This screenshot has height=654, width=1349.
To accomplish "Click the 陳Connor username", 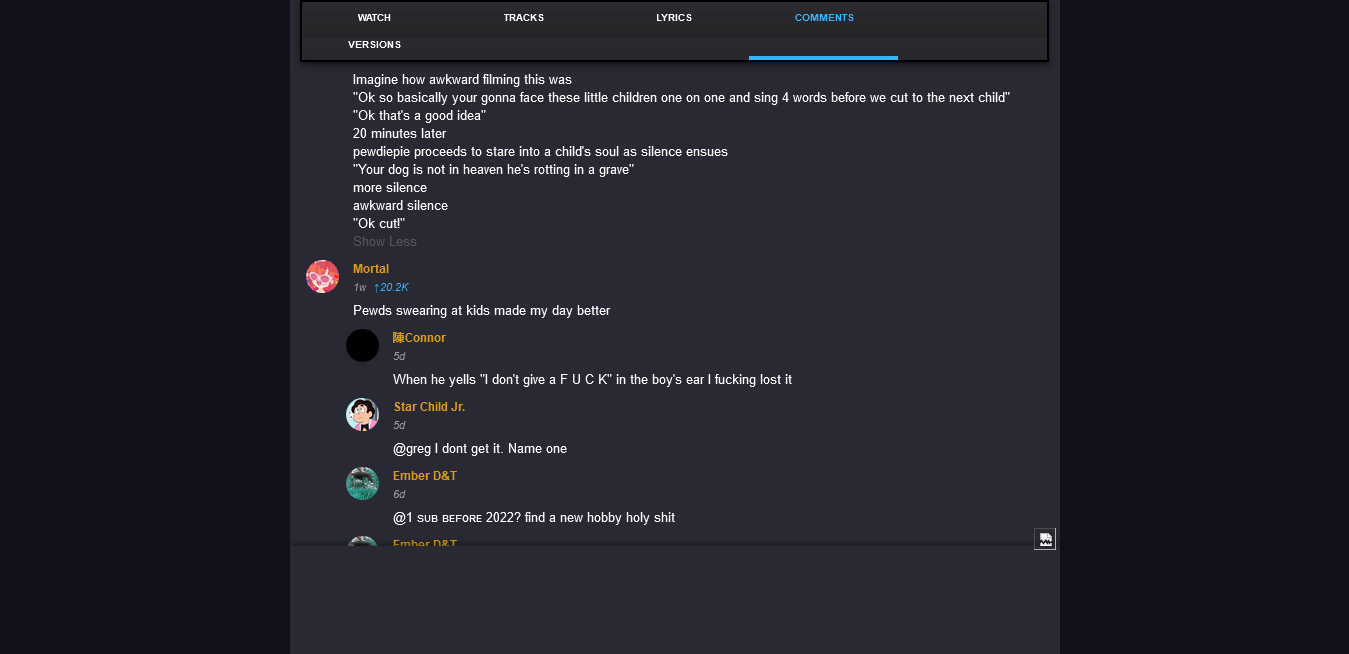I will [x=419, y=338].
